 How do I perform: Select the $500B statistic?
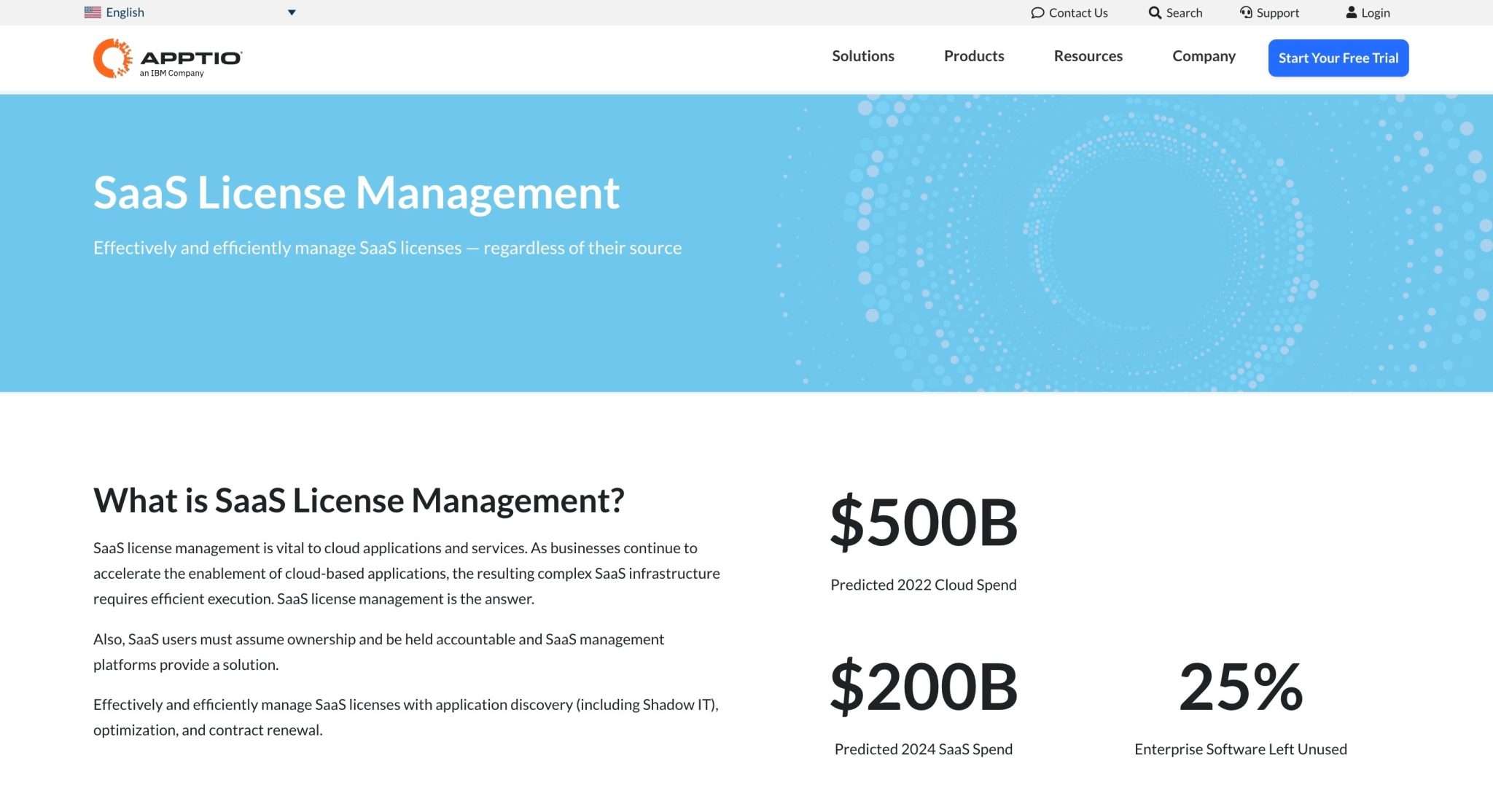(x=923, y=519)
